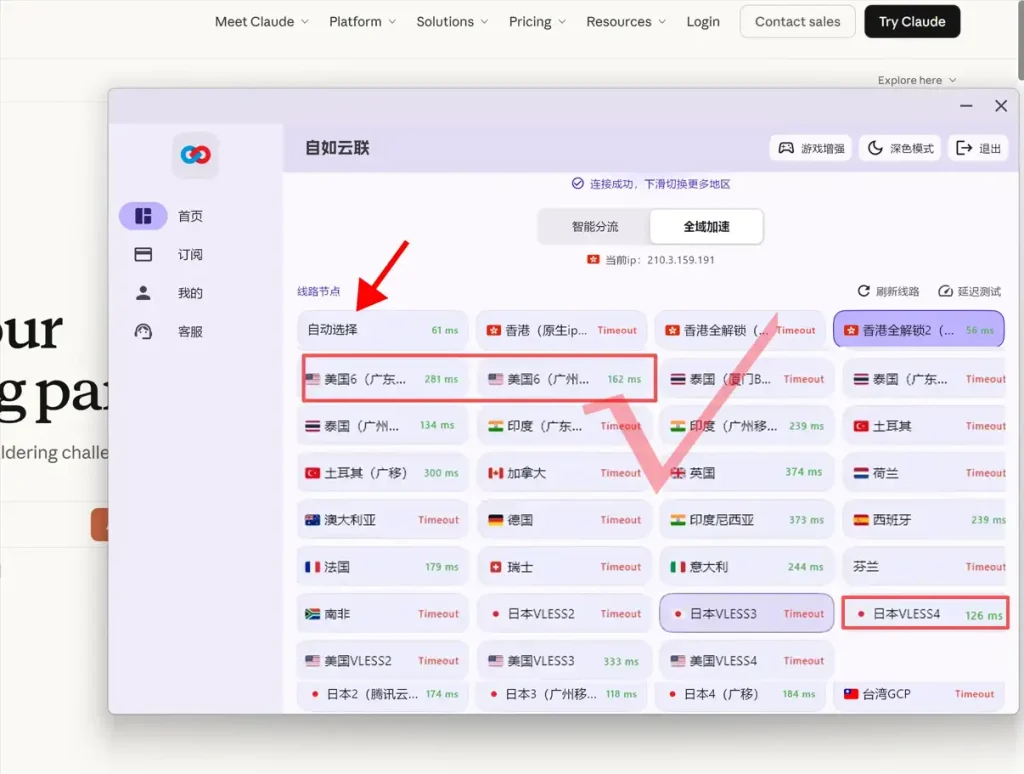Image resolution: width=1024 pixels, height=774 pixels.
Task: Click the 自如云联 app logo
Action: click(x=195, y=155)
